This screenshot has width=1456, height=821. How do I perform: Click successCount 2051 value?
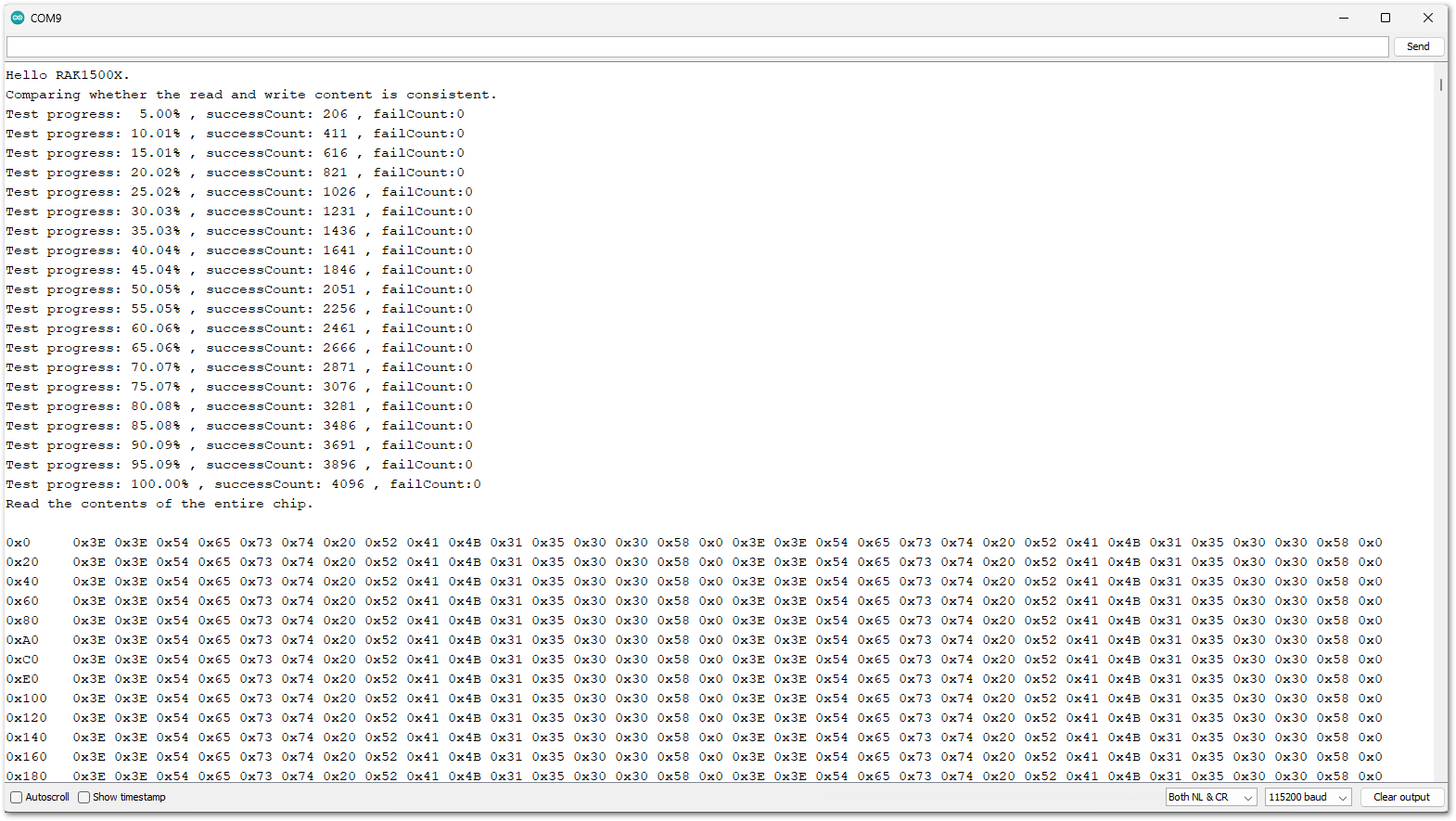coord(339,289)
